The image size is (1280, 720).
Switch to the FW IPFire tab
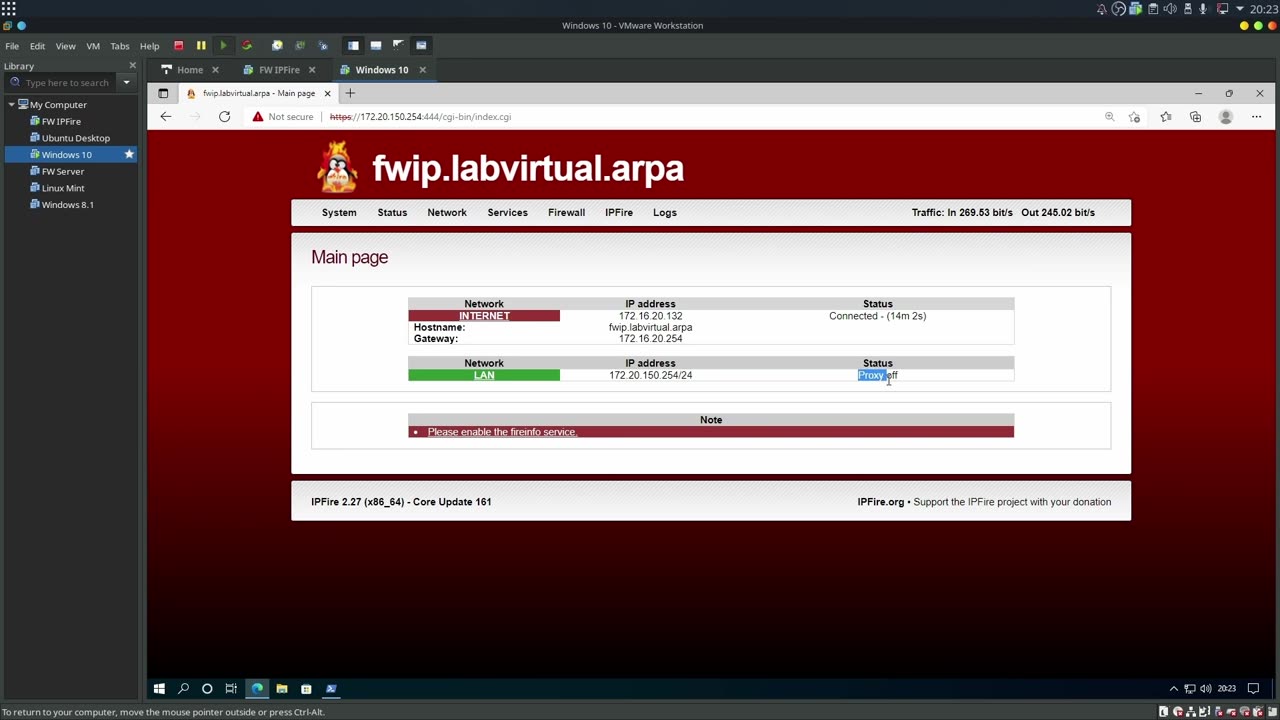(x=279, y=70)
